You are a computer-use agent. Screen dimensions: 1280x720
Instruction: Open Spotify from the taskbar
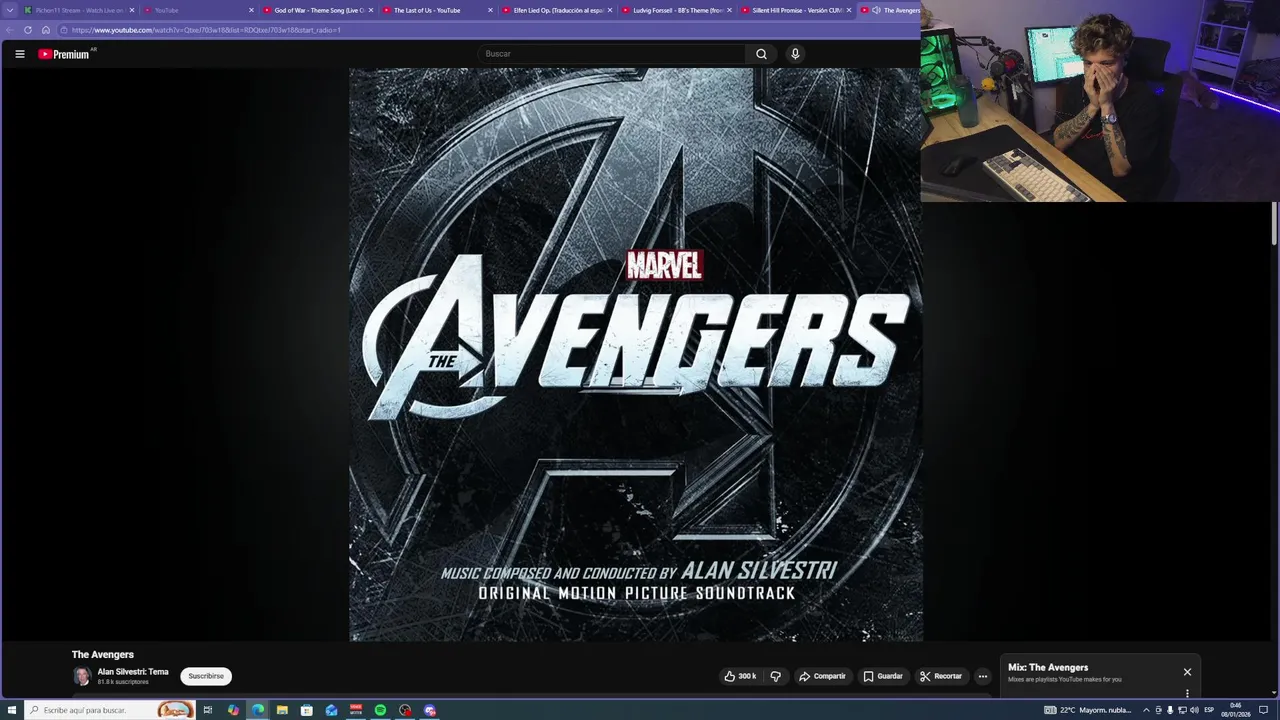point(380,710)
